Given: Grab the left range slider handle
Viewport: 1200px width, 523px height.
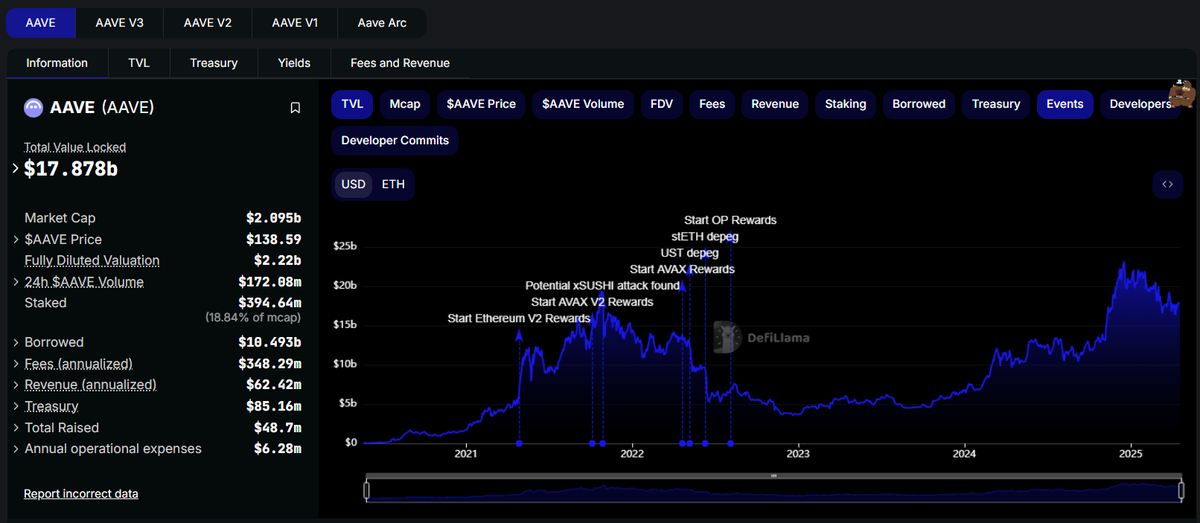Looking at the screenshot, I should pyautogui.click(x=367, y=491).
